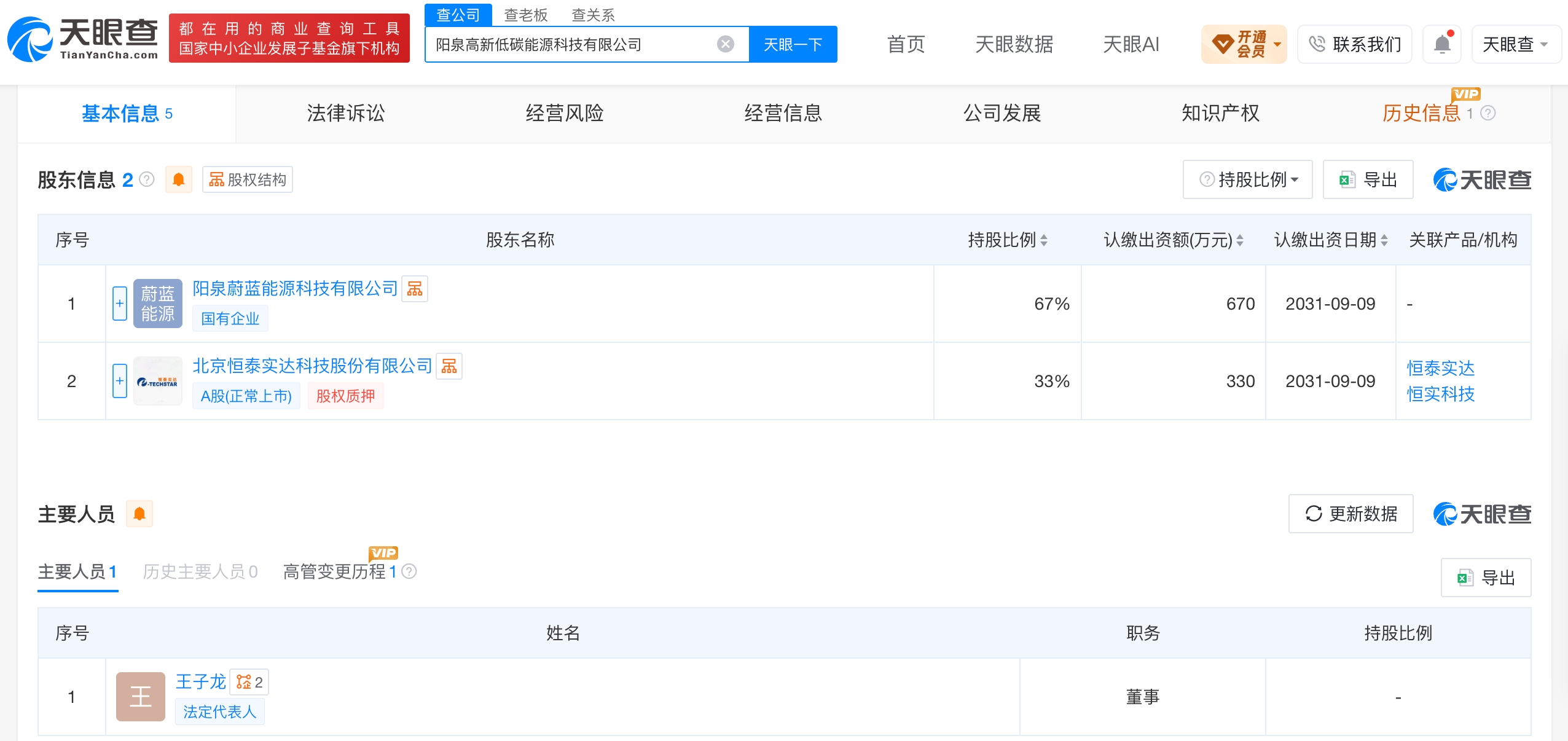This screenshot has height=741, width=1568.
Task: Click help icon beside 历史信息 tab
Action: pyautogui.click(x=1488, y=113)
